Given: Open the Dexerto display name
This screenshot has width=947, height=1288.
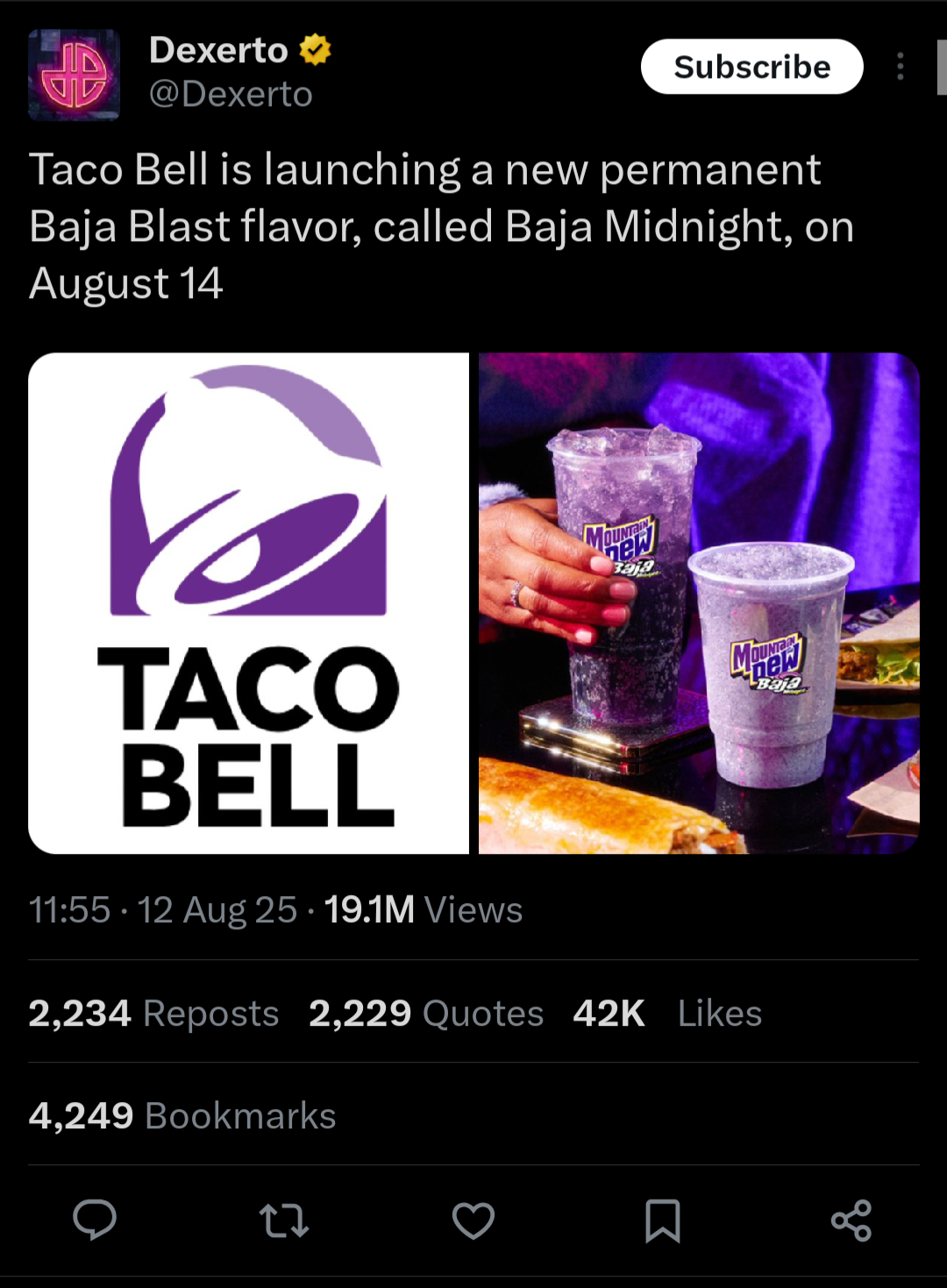Looking at the screenshot, I should (x=218, y=50).
